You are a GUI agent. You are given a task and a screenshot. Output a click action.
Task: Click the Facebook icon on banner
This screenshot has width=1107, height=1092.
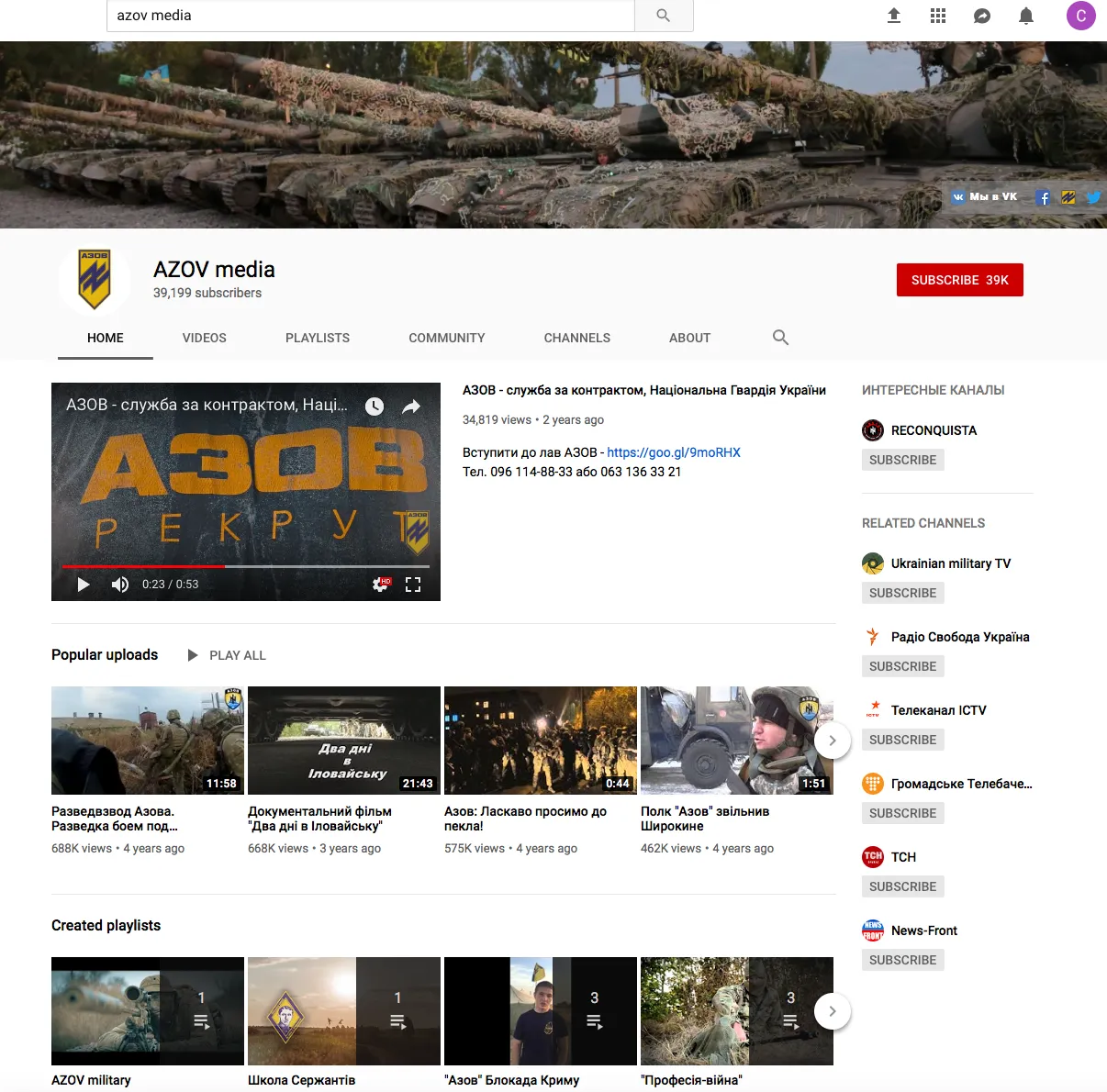1043,197
